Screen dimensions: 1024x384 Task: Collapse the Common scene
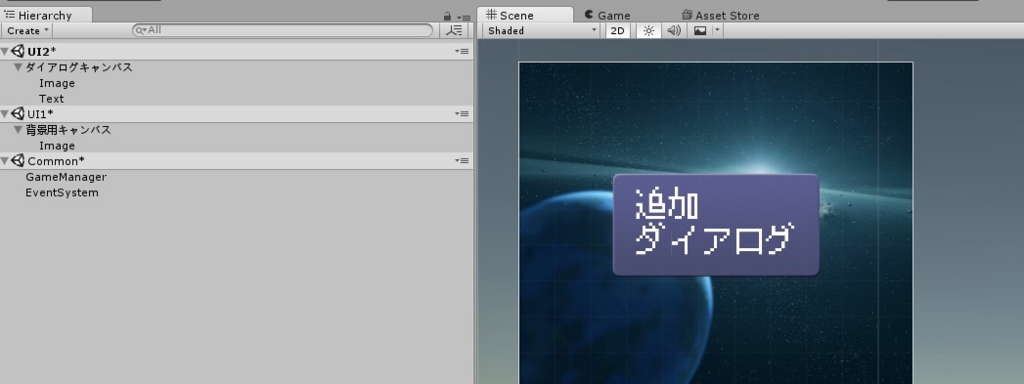coord(5,161)
